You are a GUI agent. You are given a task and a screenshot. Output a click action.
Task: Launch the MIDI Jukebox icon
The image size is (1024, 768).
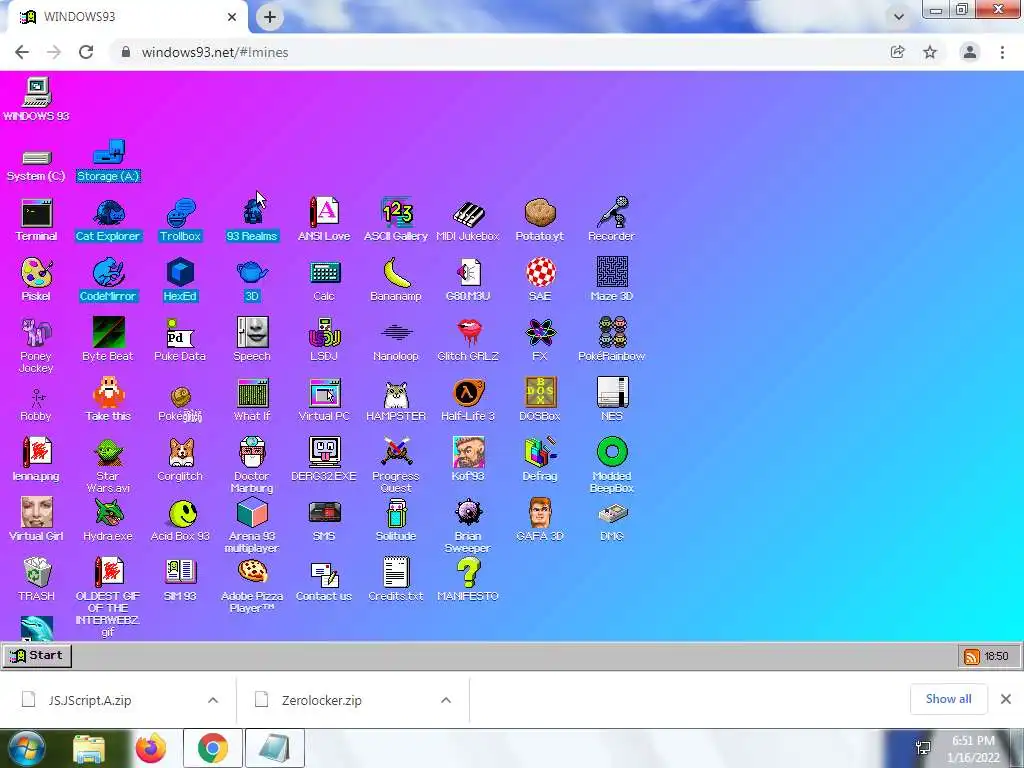pos(468,213)
